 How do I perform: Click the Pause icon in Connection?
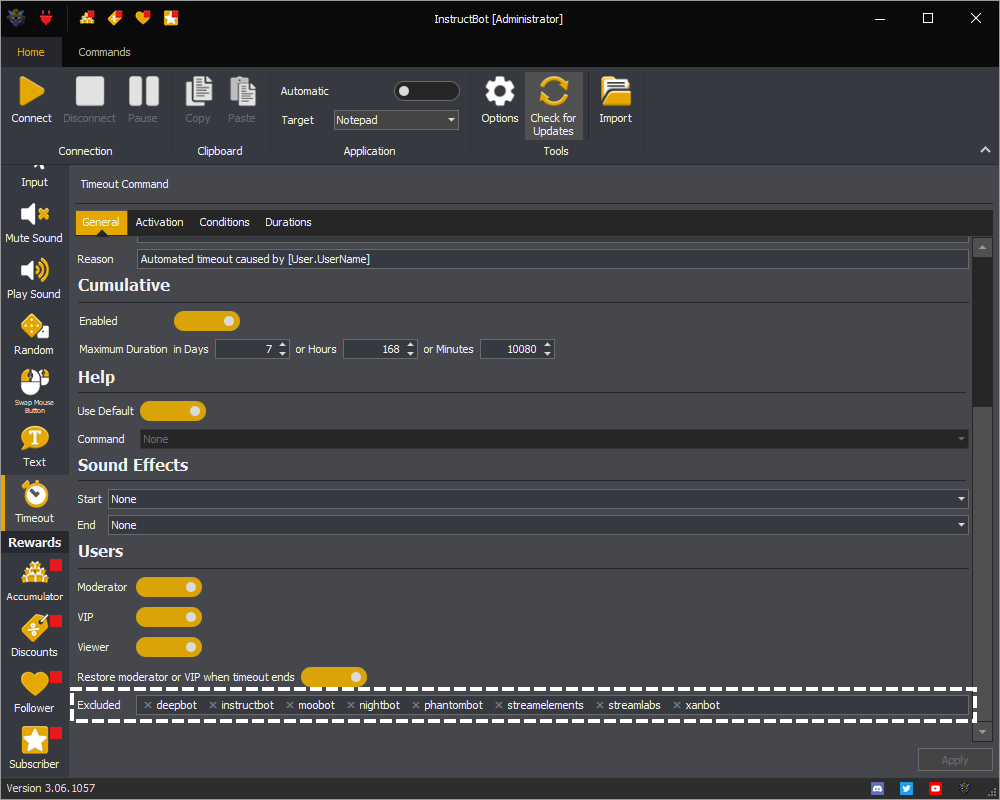[143, 91]
